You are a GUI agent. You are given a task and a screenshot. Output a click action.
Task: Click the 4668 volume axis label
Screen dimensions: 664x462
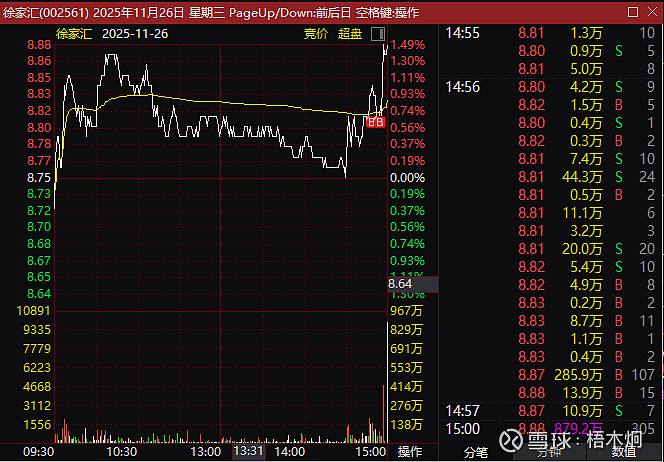(x=37, y=387)
